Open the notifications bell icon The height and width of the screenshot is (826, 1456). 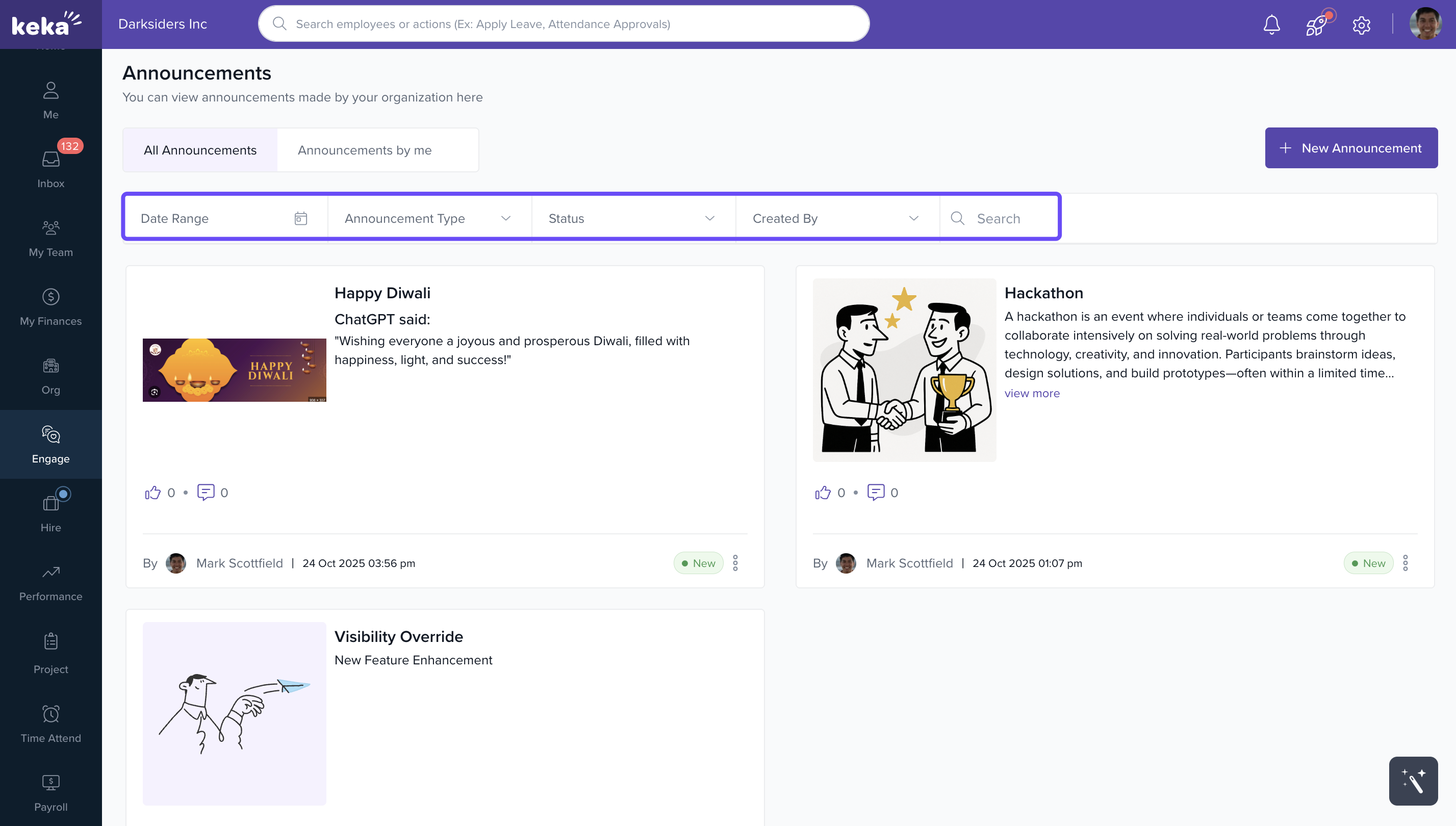click(1271, 24)
